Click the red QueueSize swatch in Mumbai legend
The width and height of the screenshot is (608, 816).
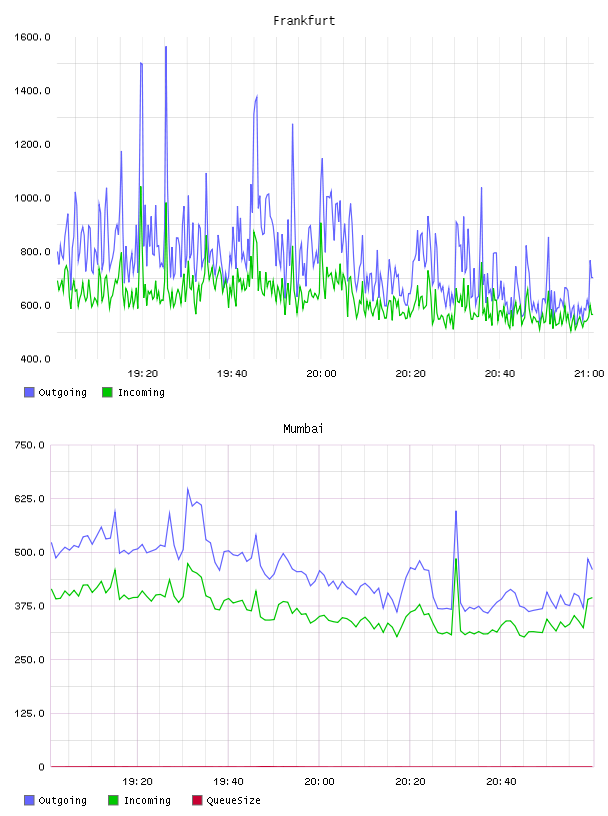coord(197,800)
